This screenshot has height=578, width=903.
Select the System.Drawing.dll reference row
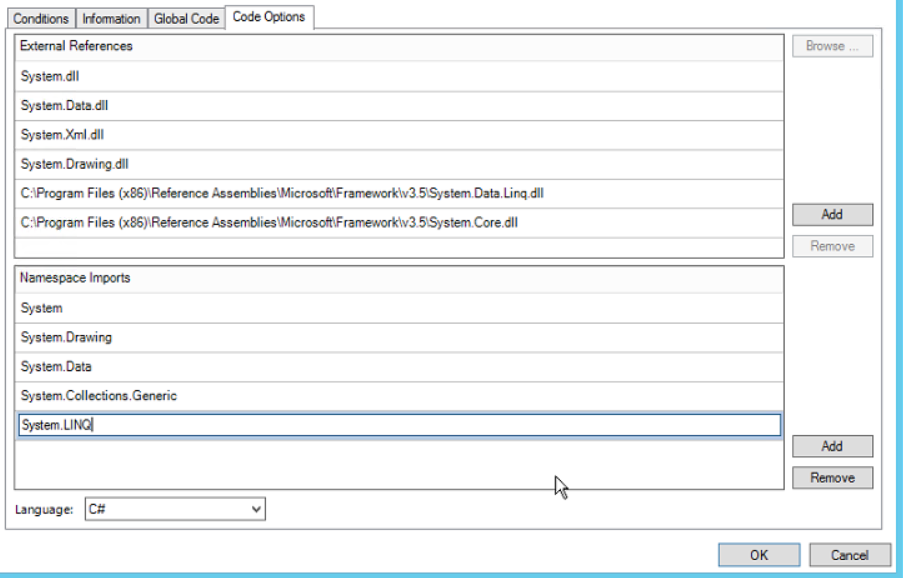[x=399, y=164]
